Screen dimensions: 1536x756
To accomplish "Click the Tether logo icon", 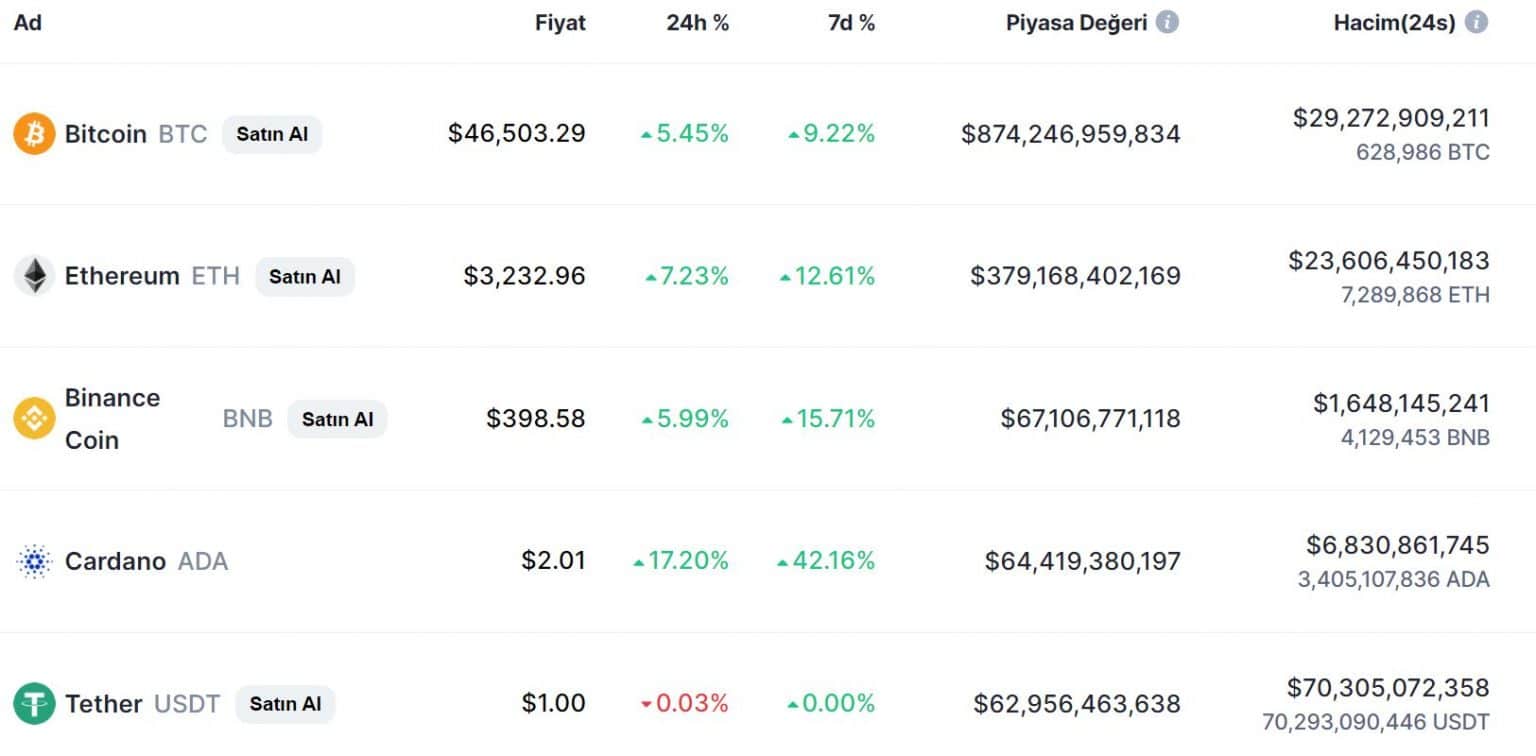I will (x=34, y=703).
